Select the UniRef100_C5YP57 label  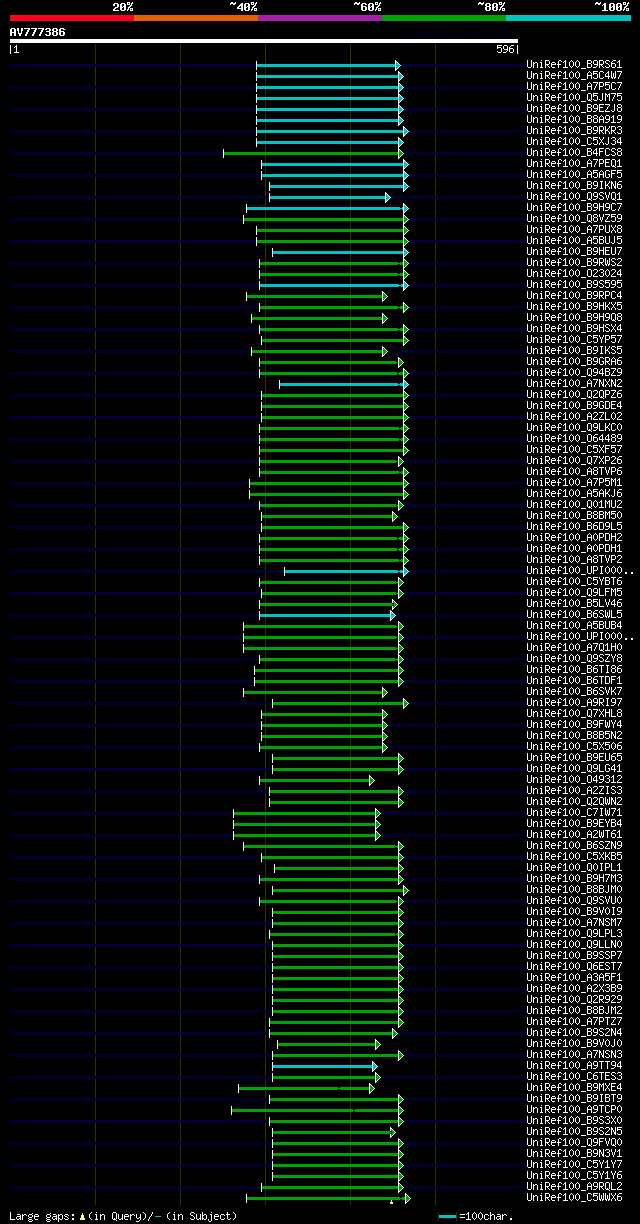click(x=574, y=339)
